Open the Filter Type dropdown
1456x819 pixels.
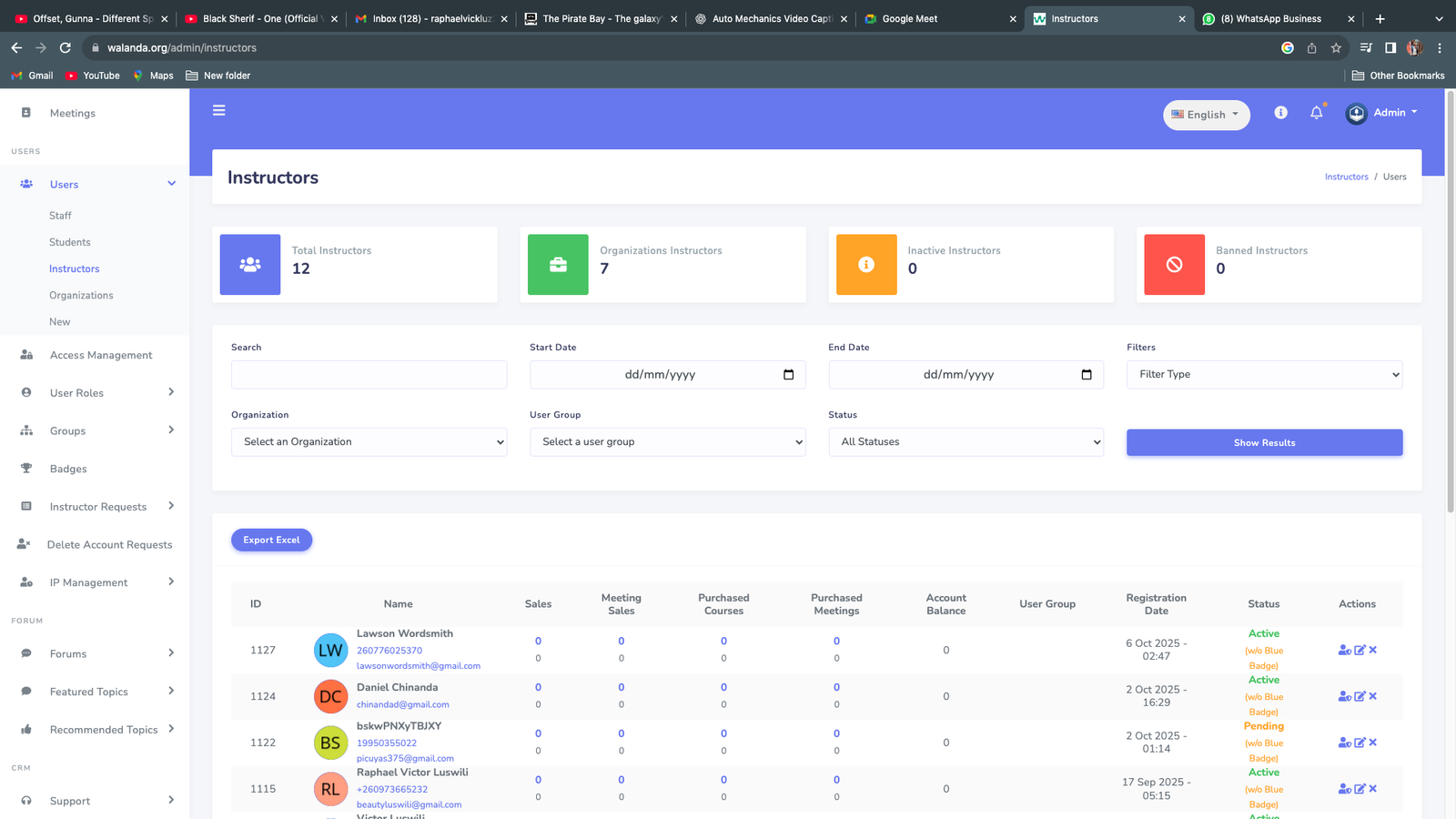(1264, 375)
